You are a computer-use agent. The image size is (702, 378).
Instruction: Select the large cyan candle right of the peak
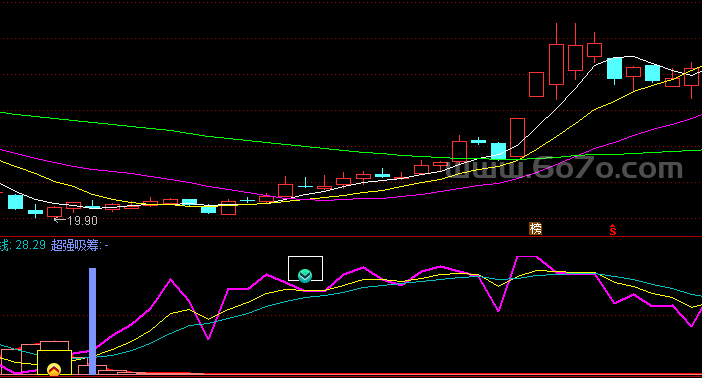(614, 69)
